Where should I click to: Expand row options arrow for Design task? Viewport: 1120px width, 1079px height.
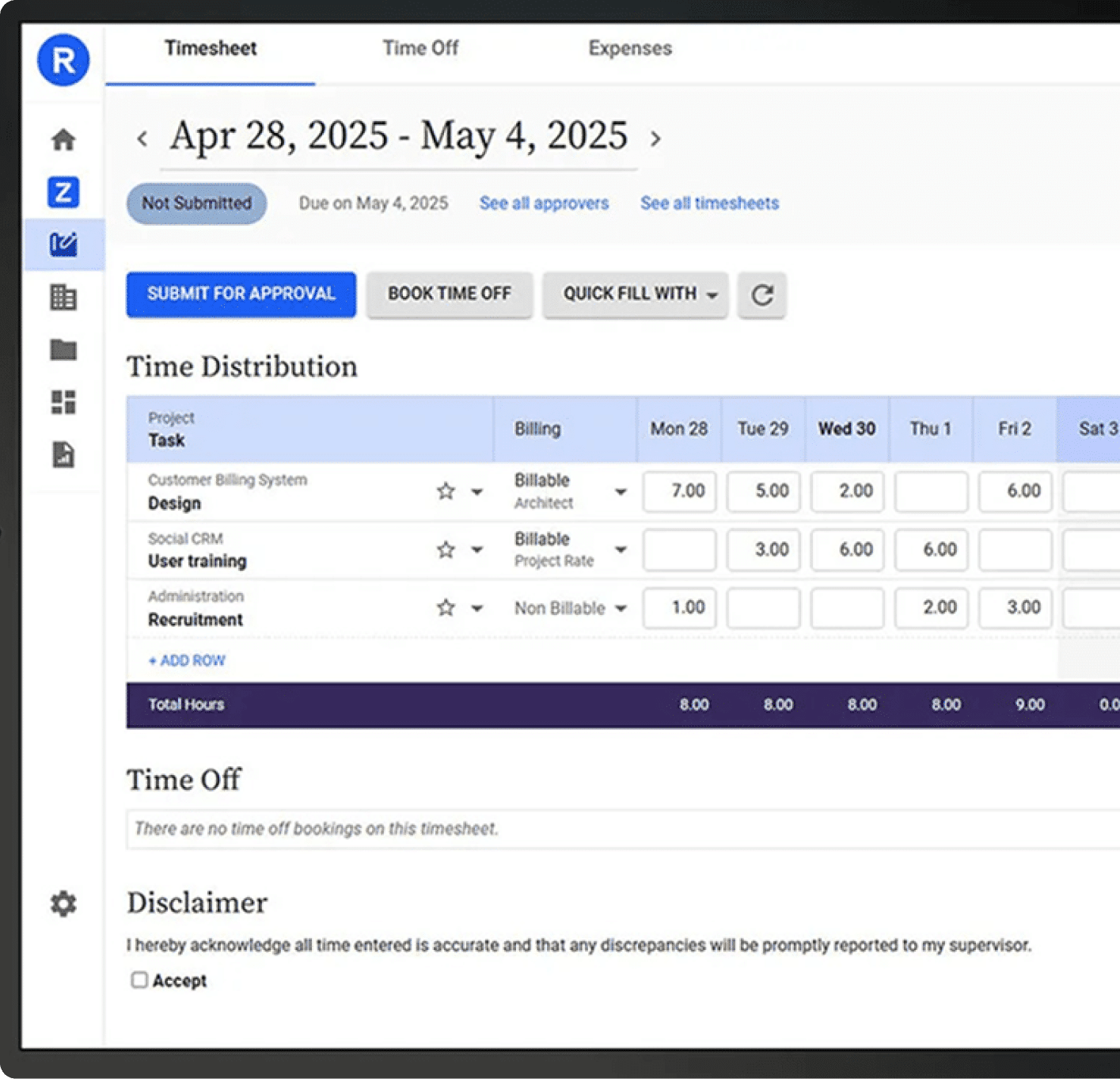point(476,492)
